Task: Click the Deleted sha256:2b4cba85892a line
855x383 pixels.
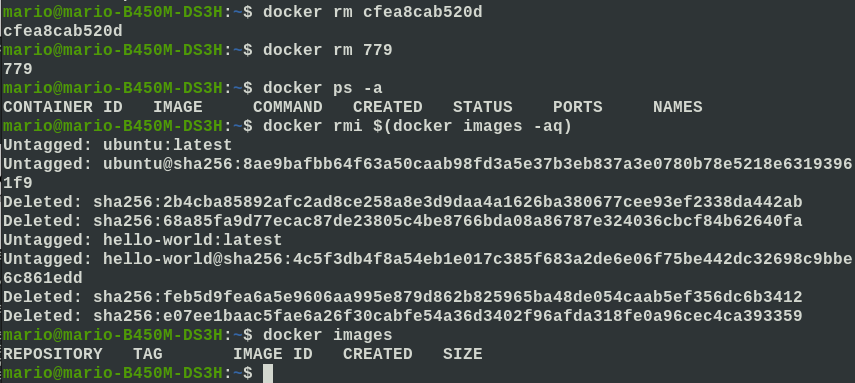Action: (402, 202)
